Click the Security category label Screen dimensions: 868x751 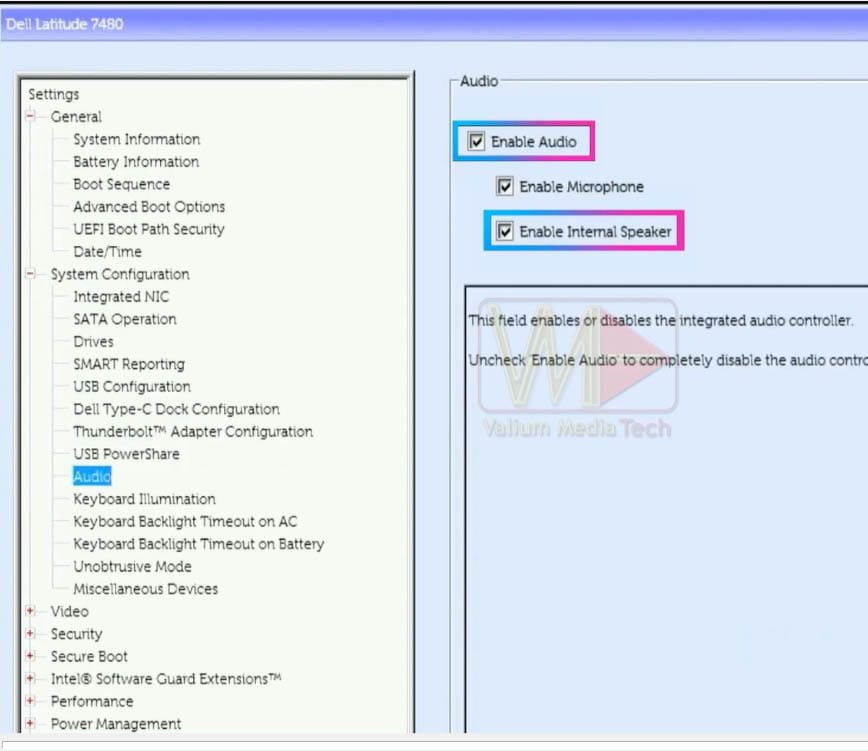[76, 634]
